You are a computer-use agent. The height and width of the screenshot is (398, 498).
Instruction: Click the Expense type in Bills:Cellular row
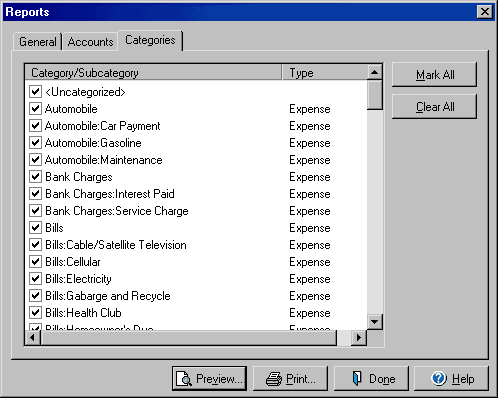pos(310,262)
